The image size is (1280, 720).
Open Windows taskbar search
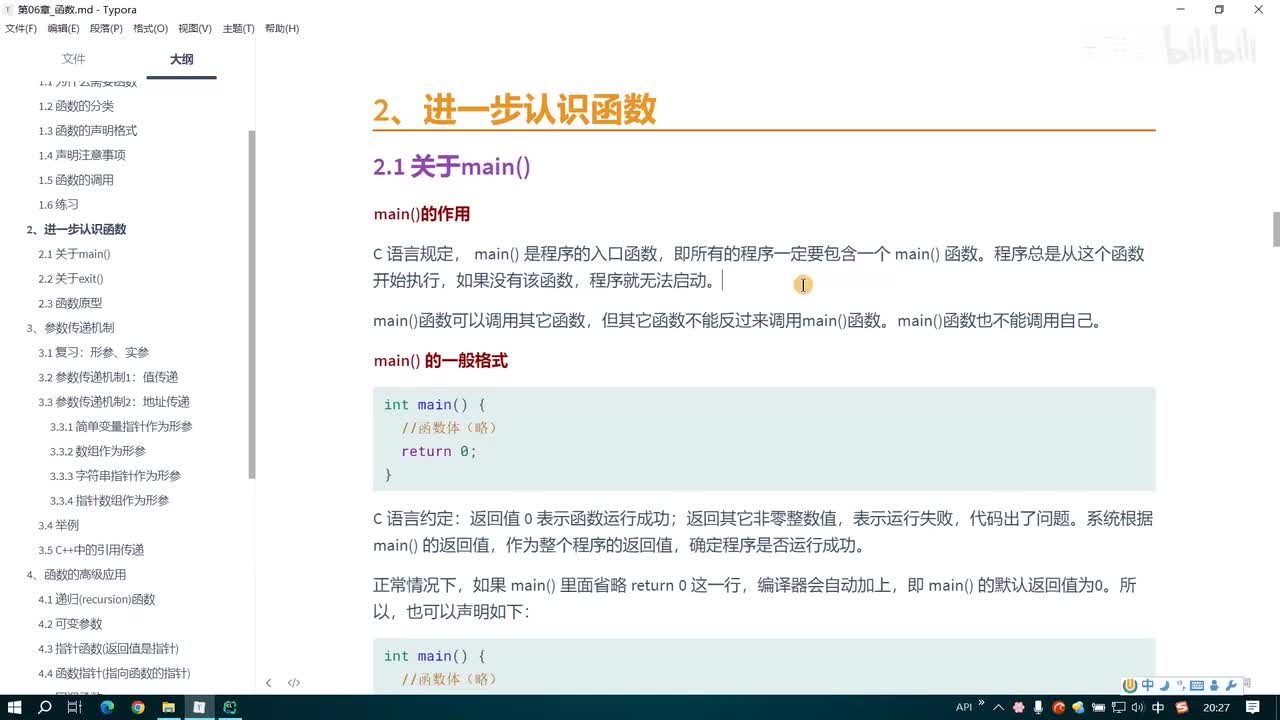(45, 707)
